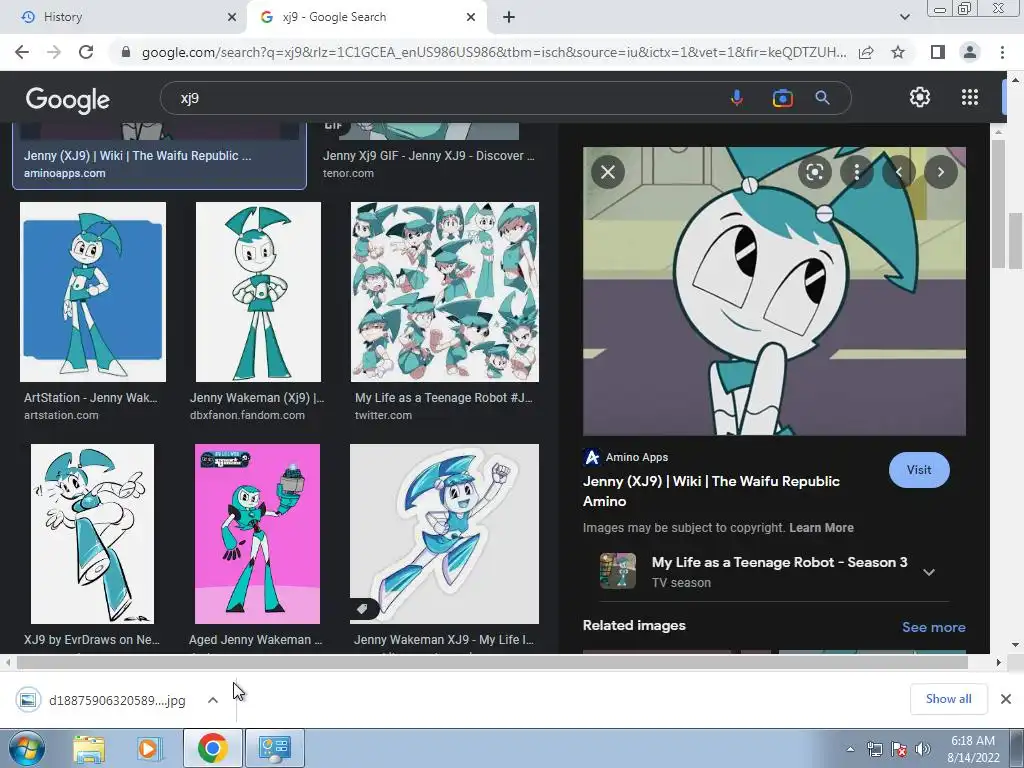Click aminoapps.com result caption
The image size is (1024, 768).
coord(65,173)
